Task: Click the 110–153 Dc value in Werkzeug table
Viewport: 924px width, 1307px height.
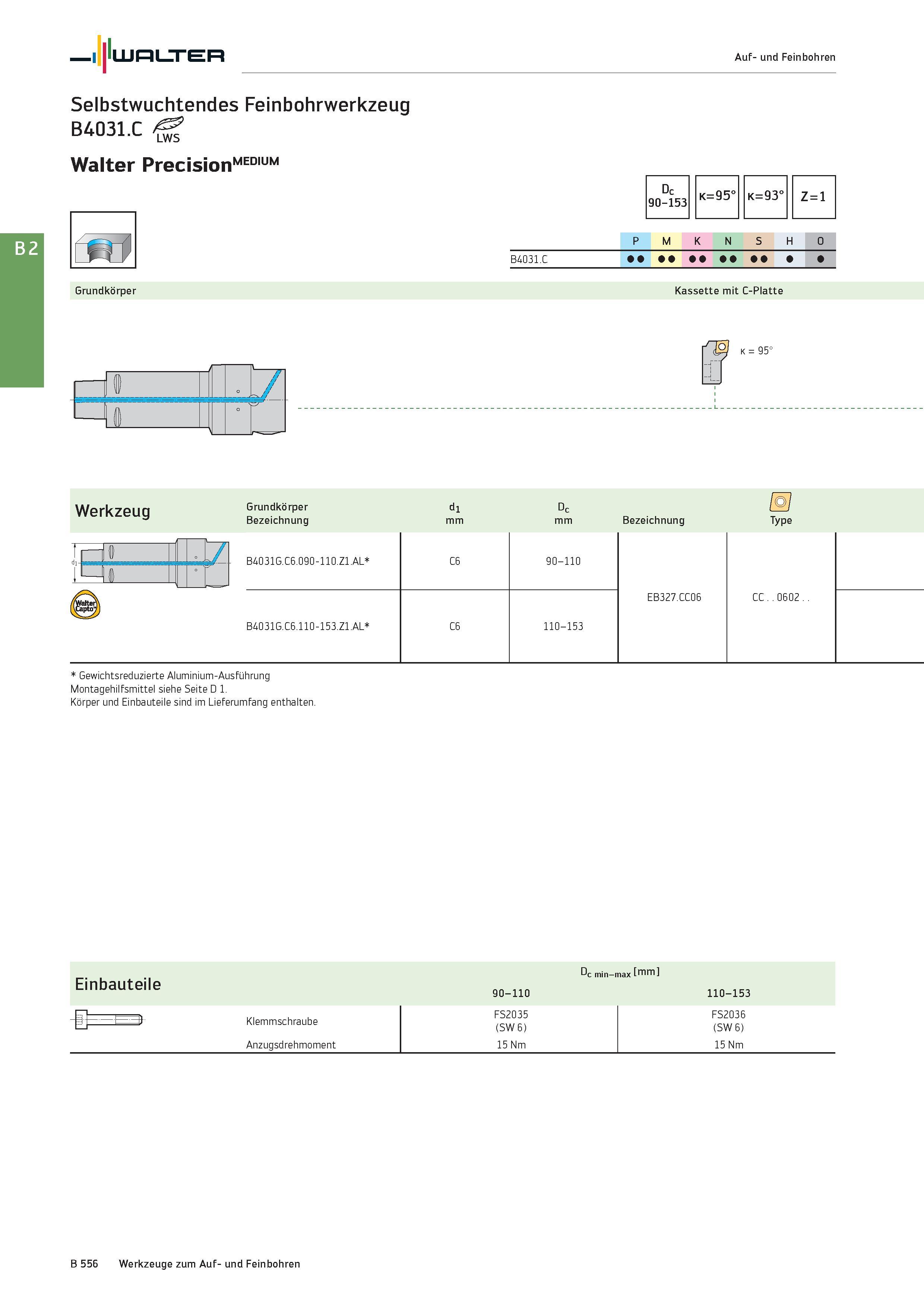Action: tap(563, 626)
